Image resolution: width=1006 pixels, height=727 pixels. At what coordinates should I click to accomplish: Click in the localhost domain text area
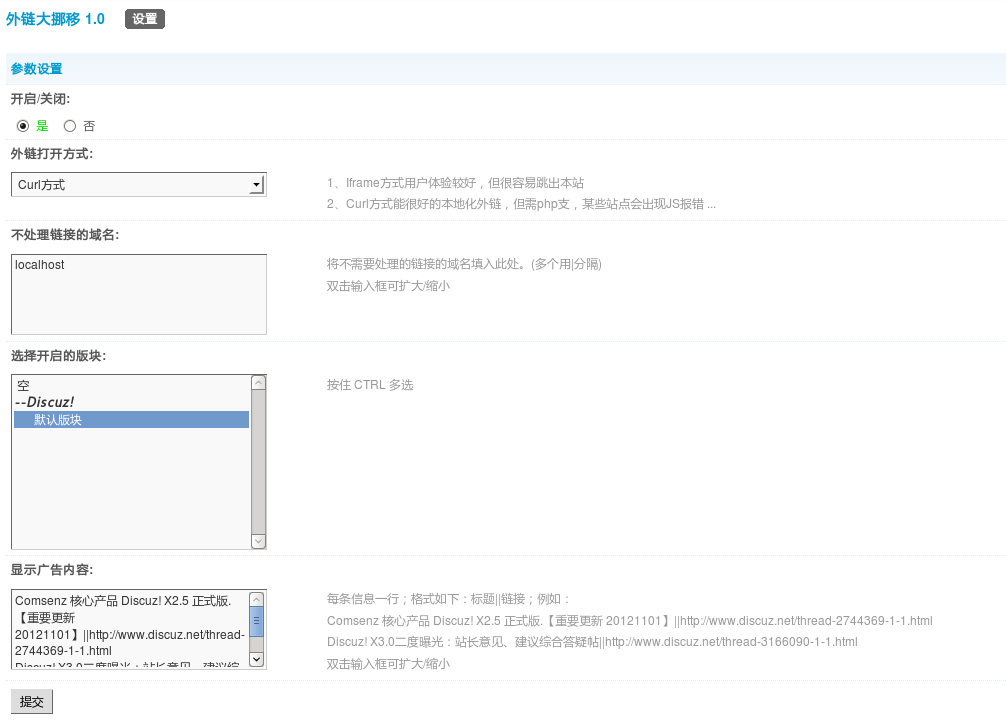[x=138, y=294]
